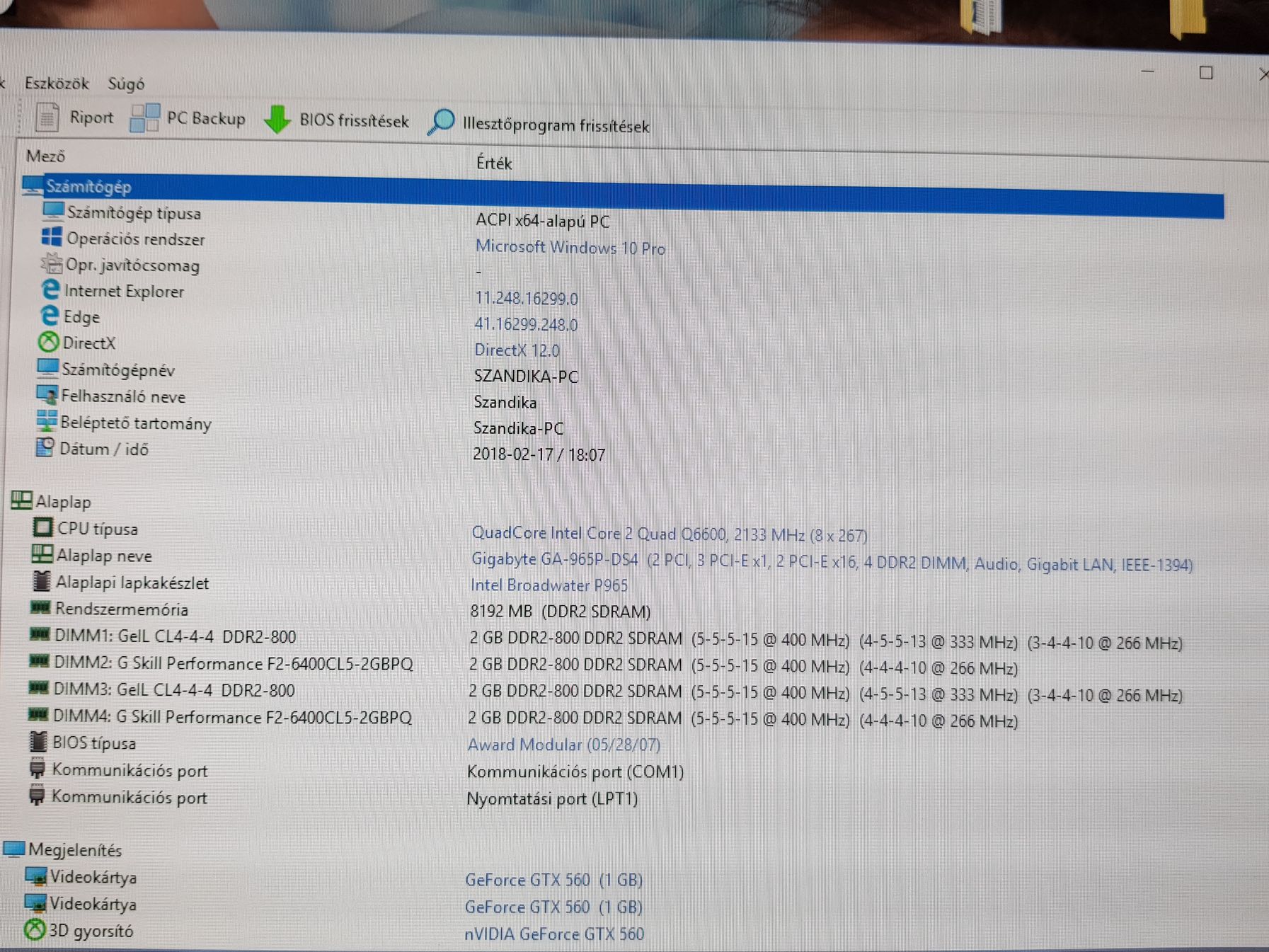
Task: Click the SZANDIKA-PC value
Action: tap(526, 377)
